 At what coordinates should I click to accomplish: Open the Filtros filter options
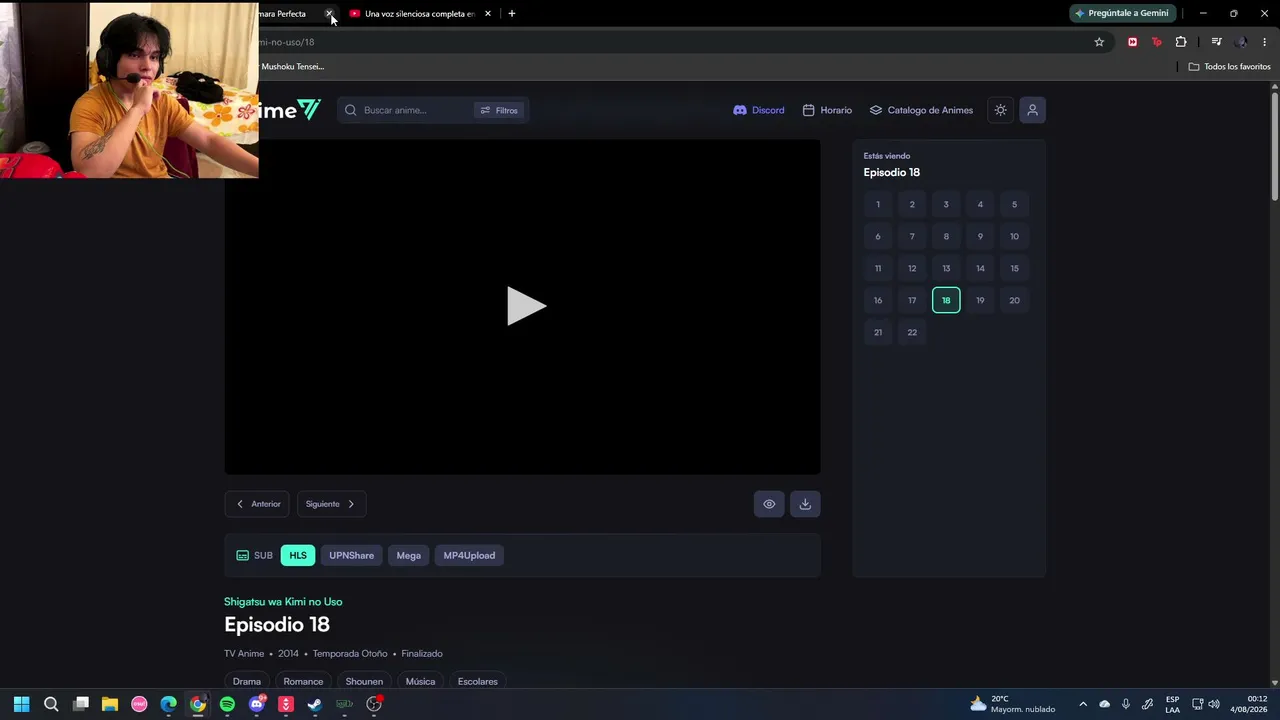(x=499, y=110)
